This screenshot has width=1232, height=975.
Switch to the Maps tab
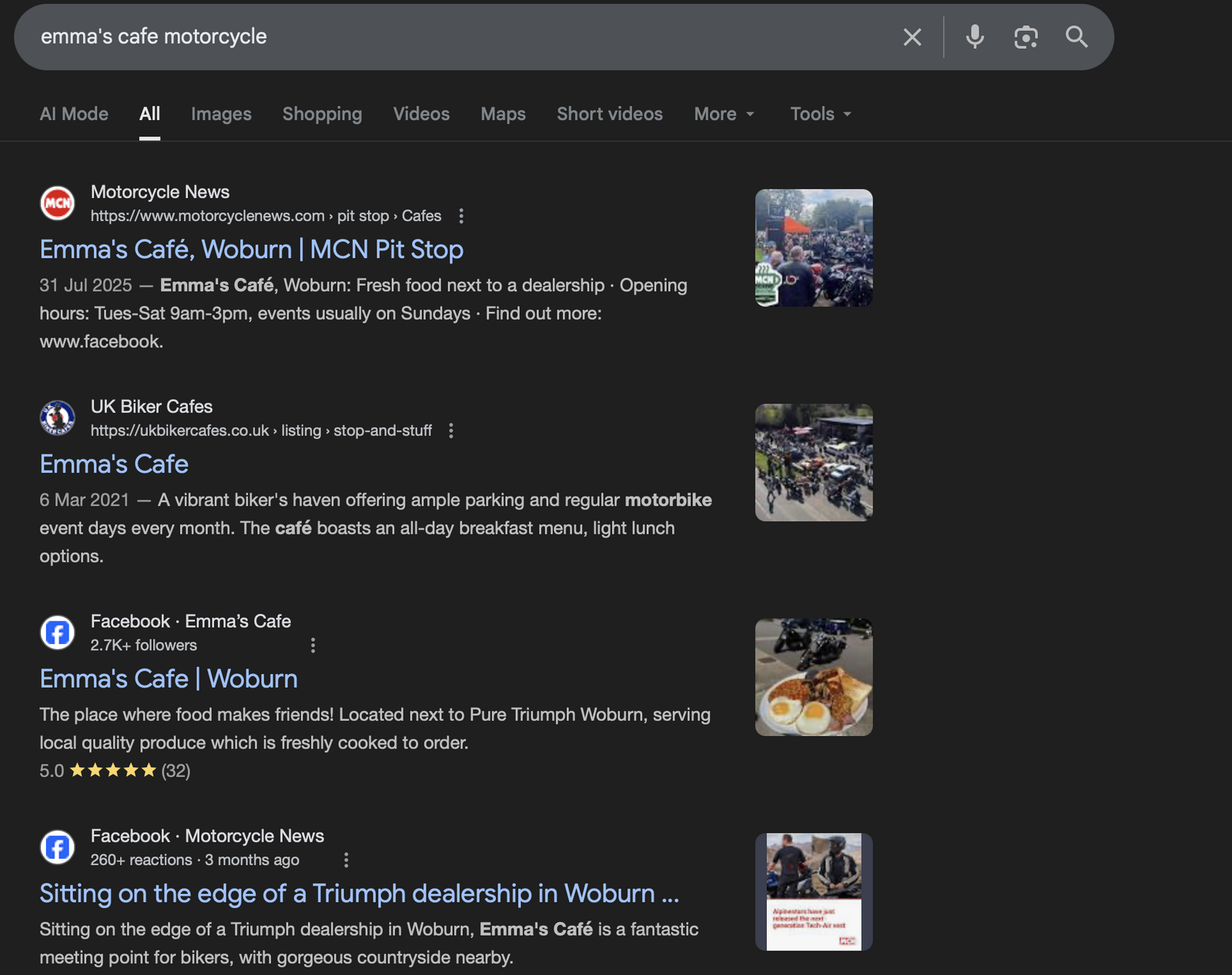click(503, 114)
